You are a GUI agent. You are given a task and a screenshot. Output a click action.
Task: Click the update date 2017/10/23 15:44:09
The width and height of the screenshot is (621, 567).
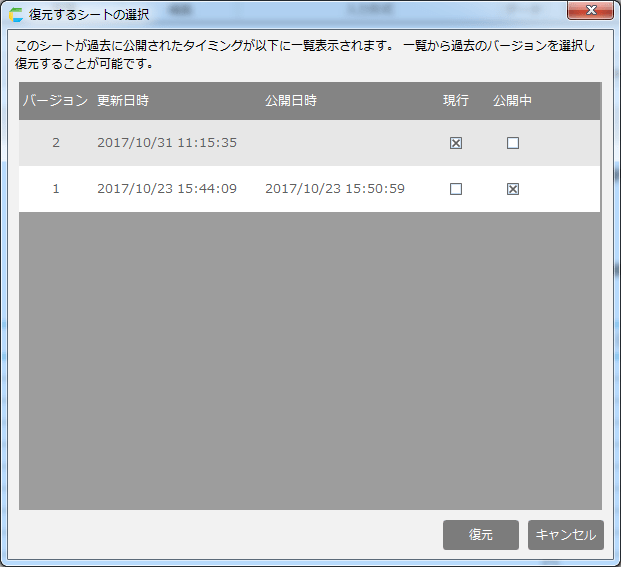coord(167,189)
